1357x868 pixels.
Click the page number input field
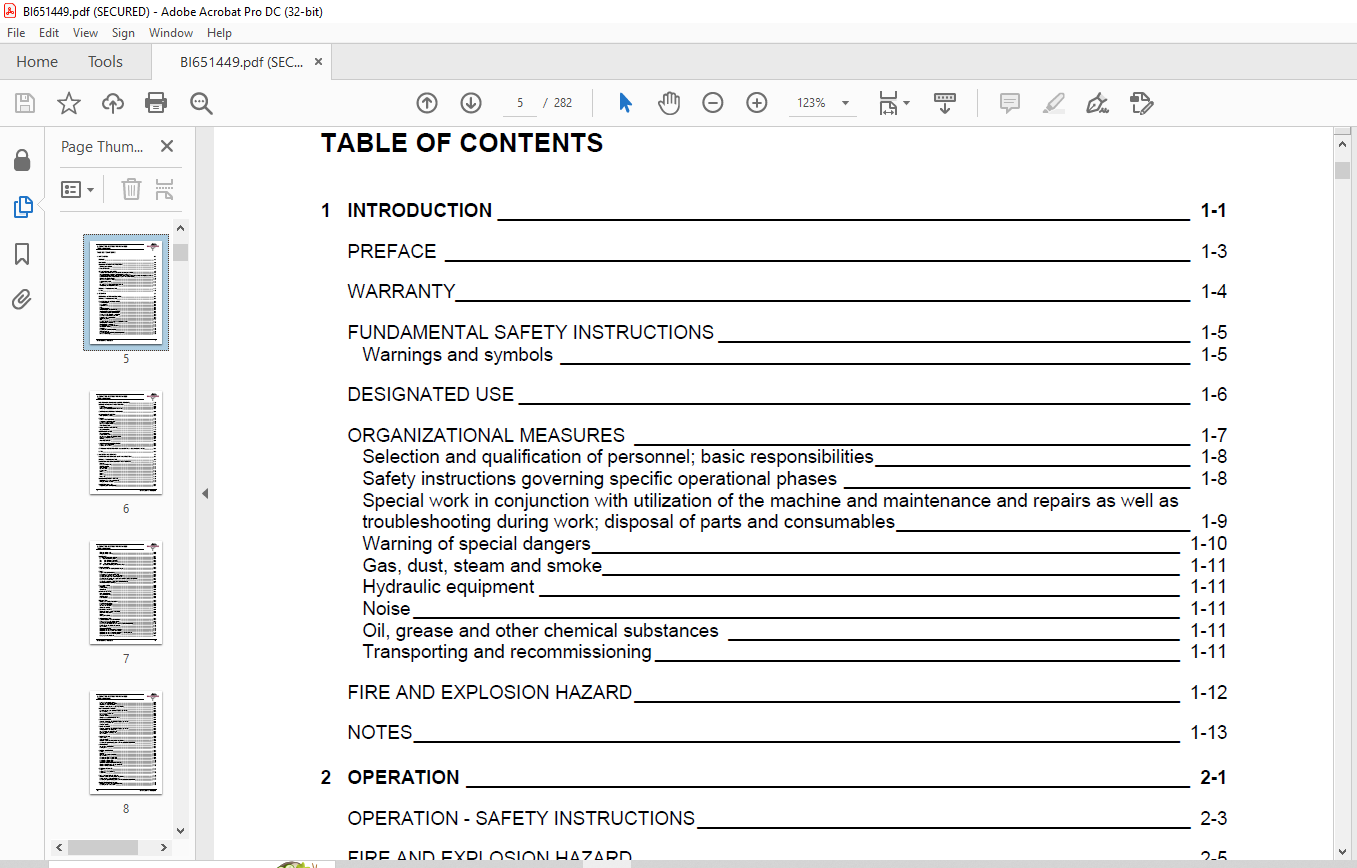coord(520,103)
